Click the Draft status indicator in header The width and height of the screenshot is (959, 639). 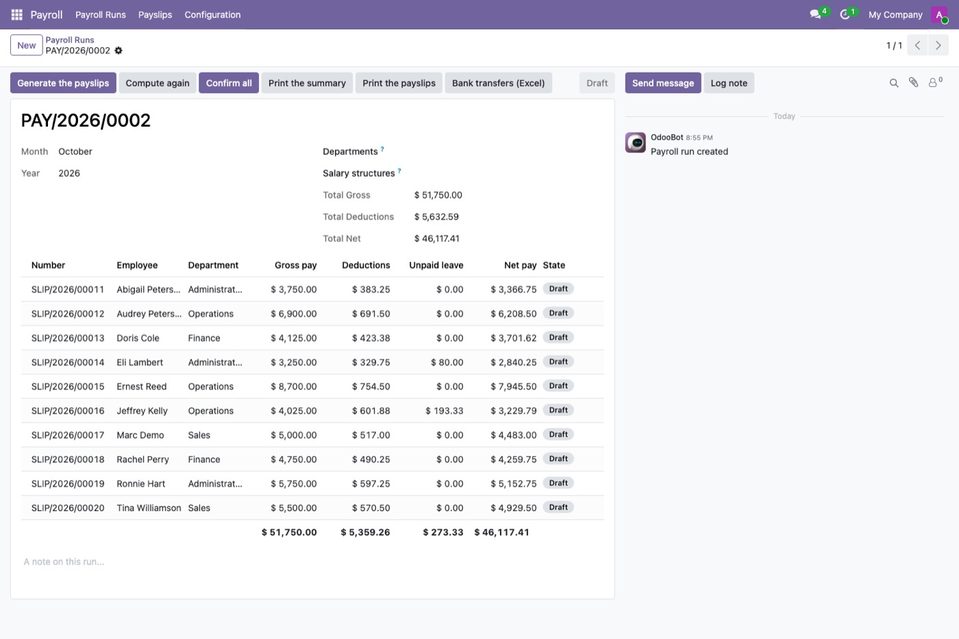click(597, 83)
